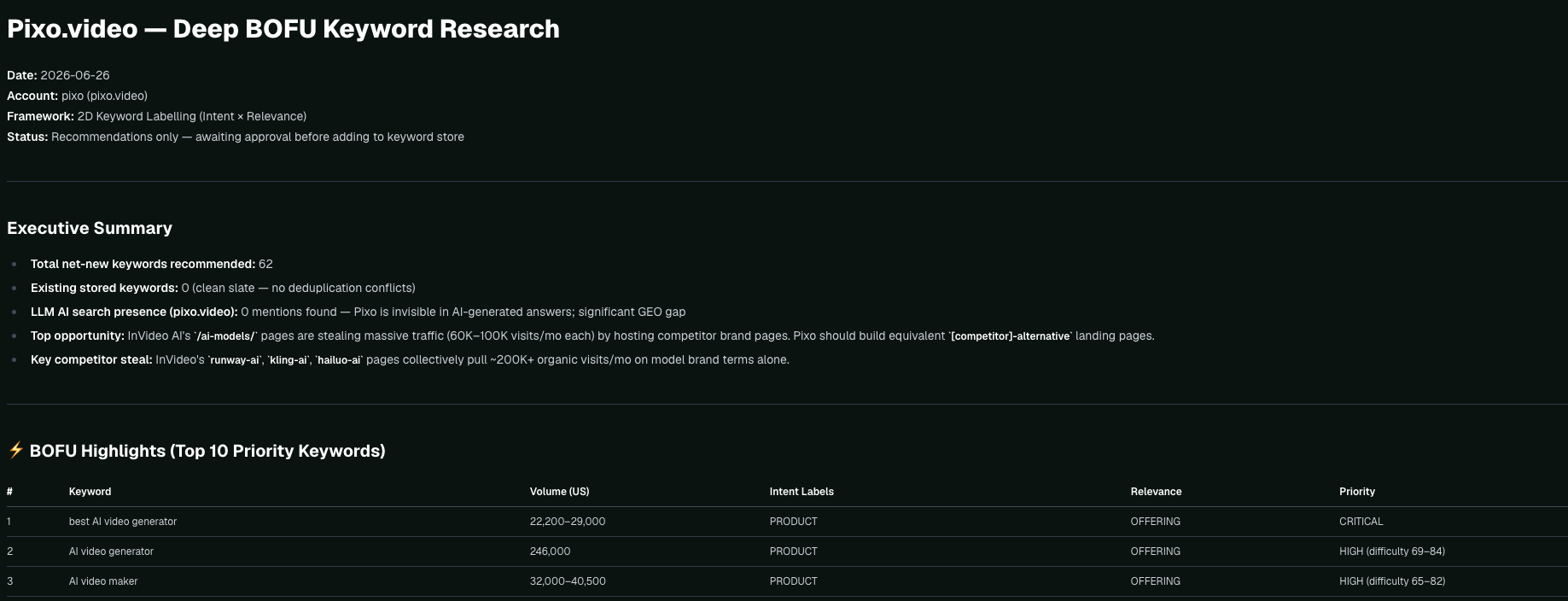Click the Key competitor steal bullet label
The width and height of the screenshot is (1568, 601).
coord(91,359)
